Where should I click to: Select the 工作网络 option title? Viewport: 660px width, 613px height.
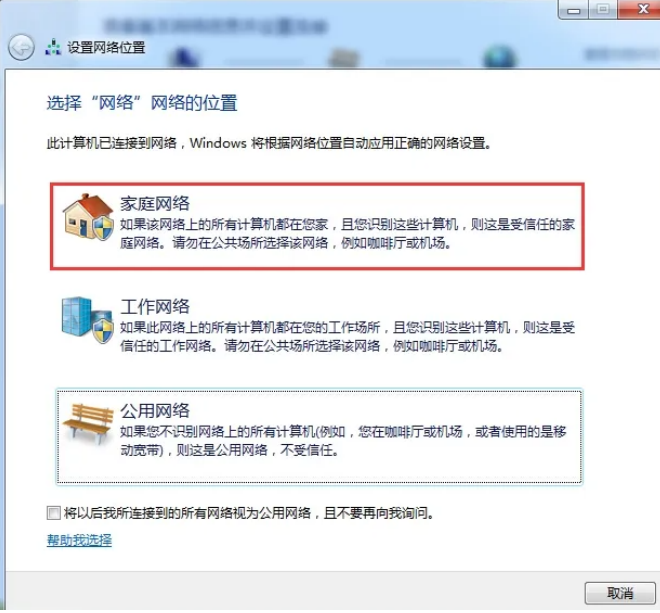(x=155, y=306)
